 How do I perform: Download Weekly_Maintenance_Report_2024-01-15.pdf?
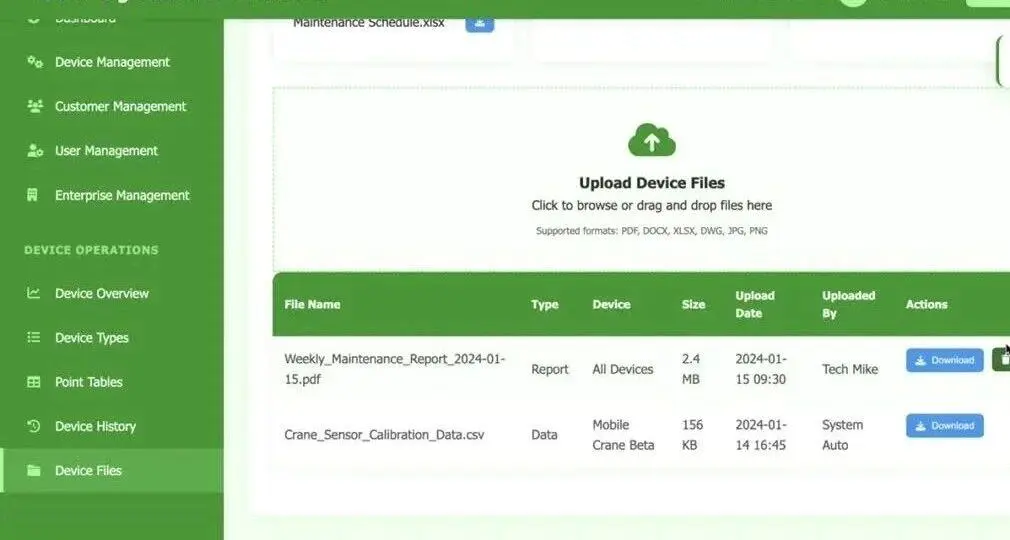click(944, 360)
